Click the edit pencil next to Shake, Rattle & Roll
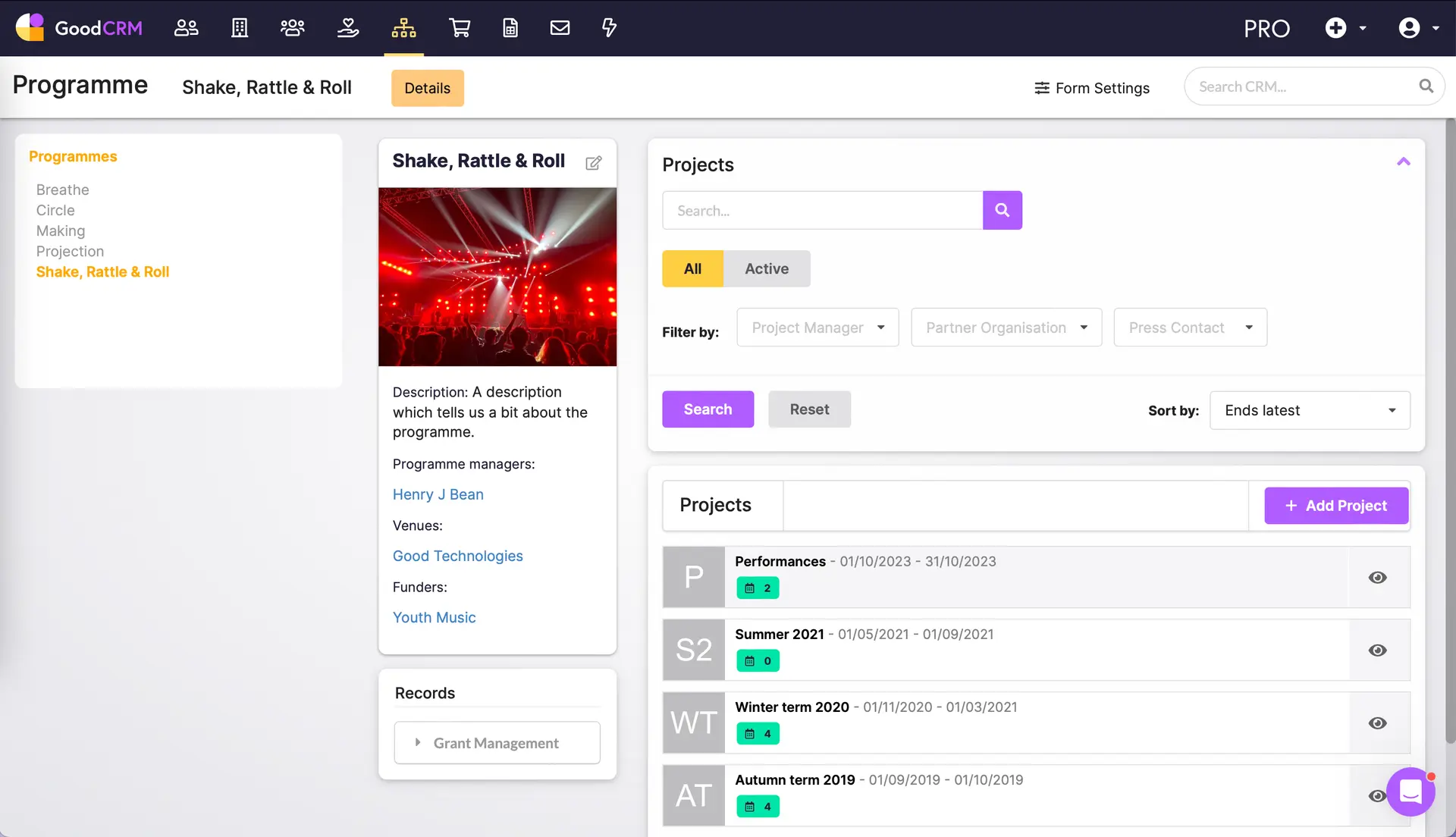This screenshot has height=837, width=1456. click(594, 163)
